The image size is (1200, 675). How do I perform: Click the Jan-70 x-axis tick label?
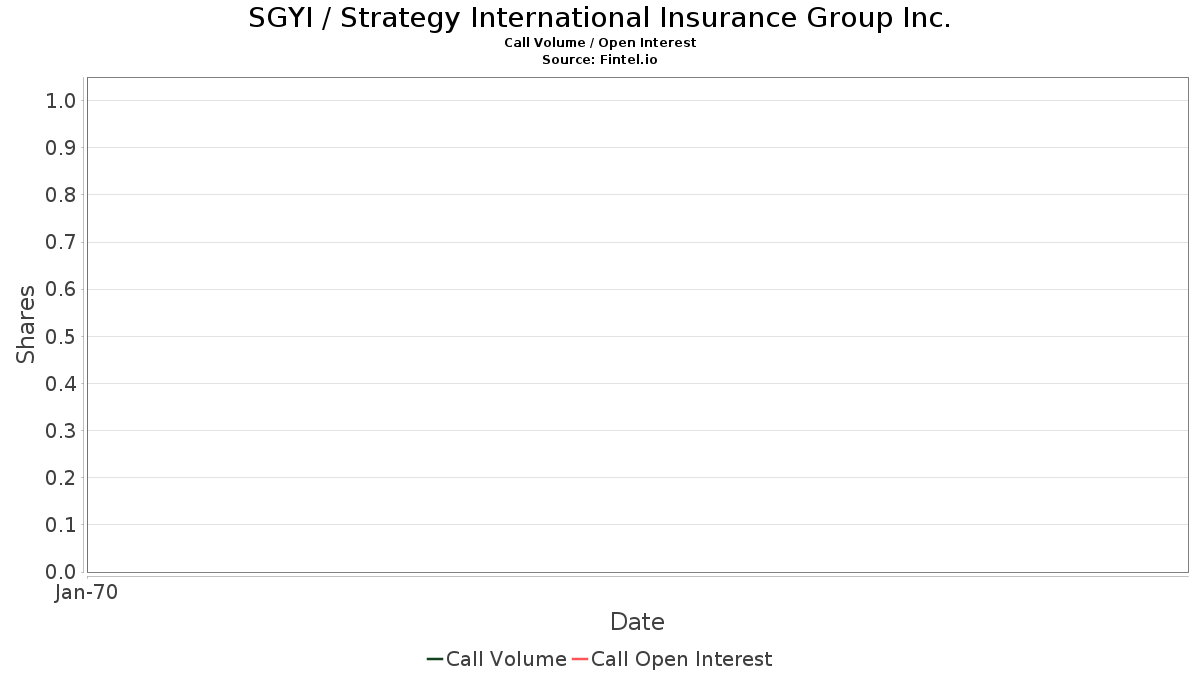87,593
